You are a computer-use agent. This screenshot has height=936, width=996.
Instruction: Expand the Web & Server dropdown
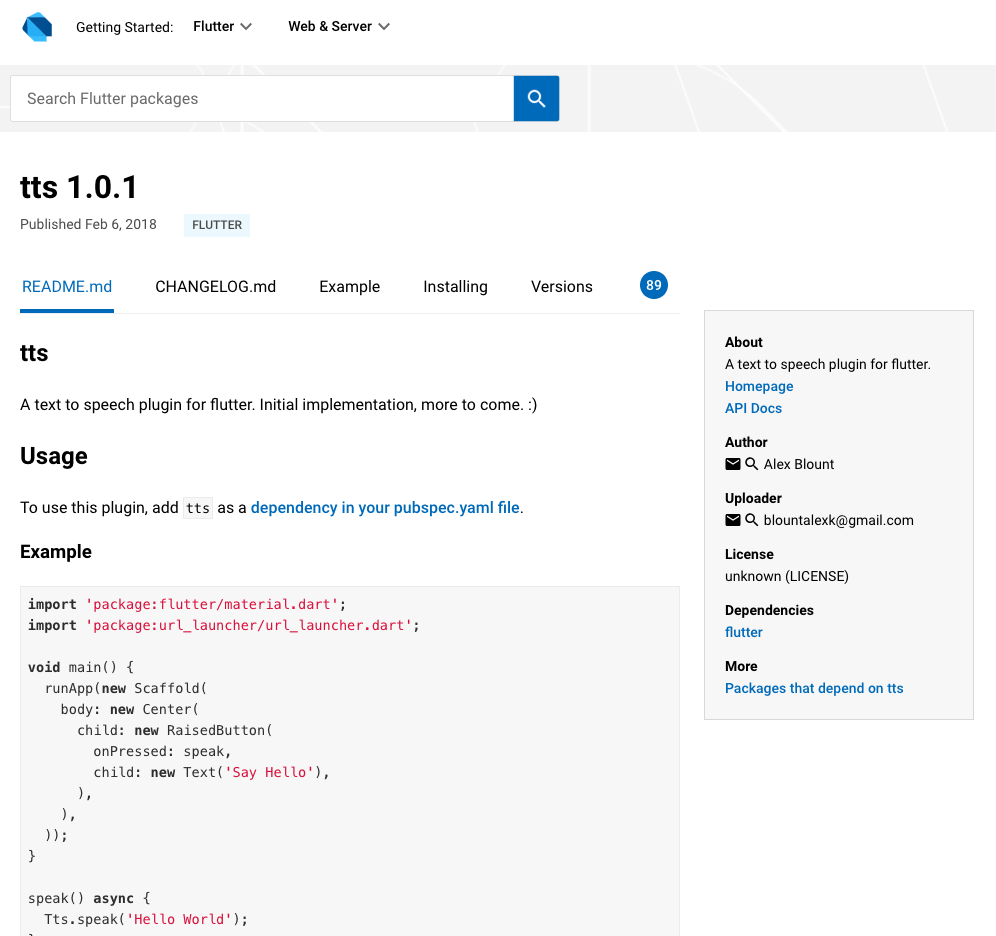339,27
